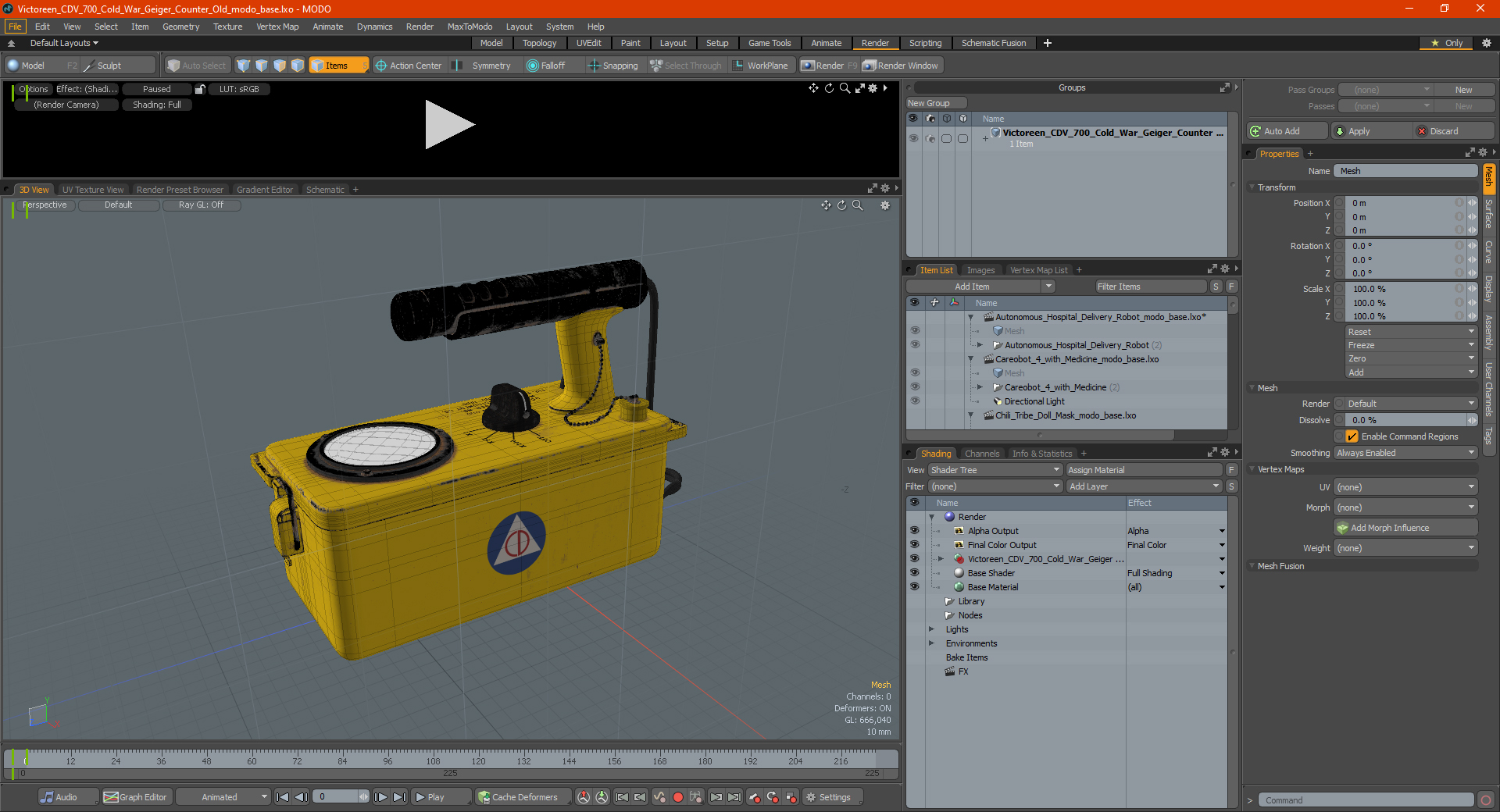Select Edges selection mode icon
This screenshot has width=1500, height=812.
tap(262, 66)
